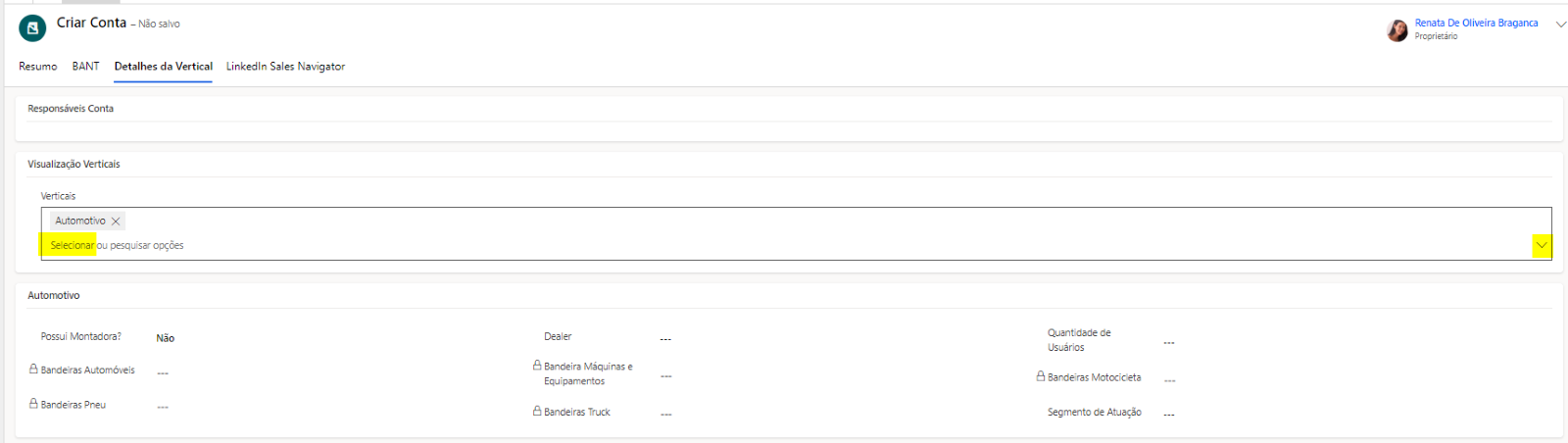Expand the Verticais options dropdown arrow

1542,245
